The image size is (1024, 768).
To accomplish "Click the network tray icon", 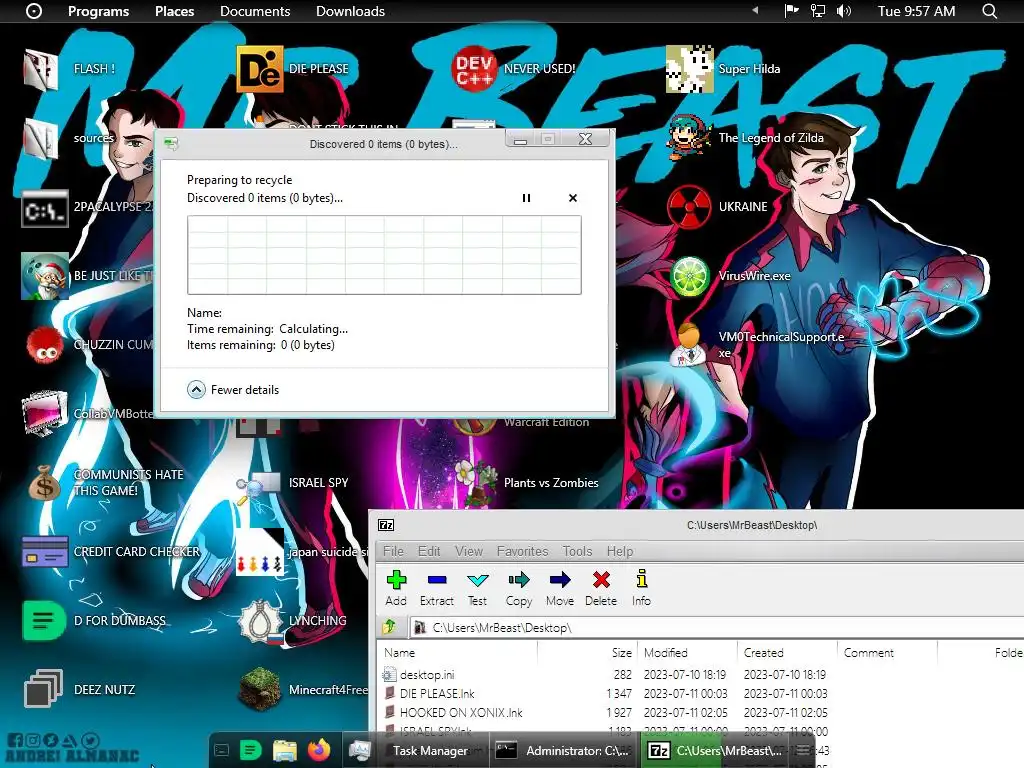I will tap(818, 11).
